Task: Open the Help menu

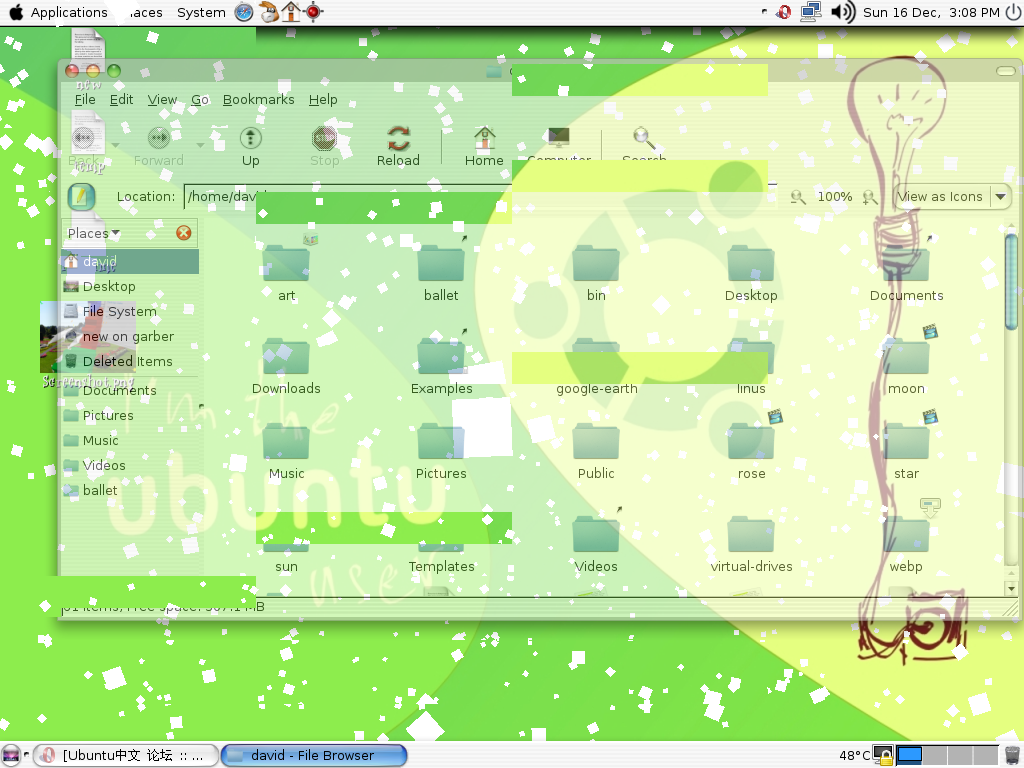Action: pos(323,99)
